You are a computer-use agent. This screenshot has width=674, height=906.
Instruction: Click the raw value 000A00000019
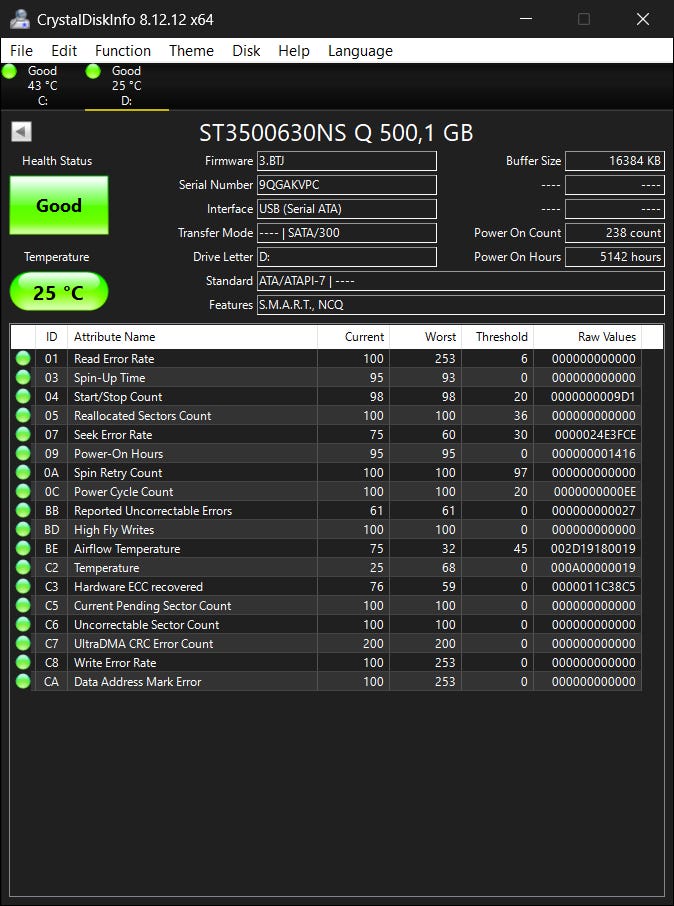tap(593, 567)
